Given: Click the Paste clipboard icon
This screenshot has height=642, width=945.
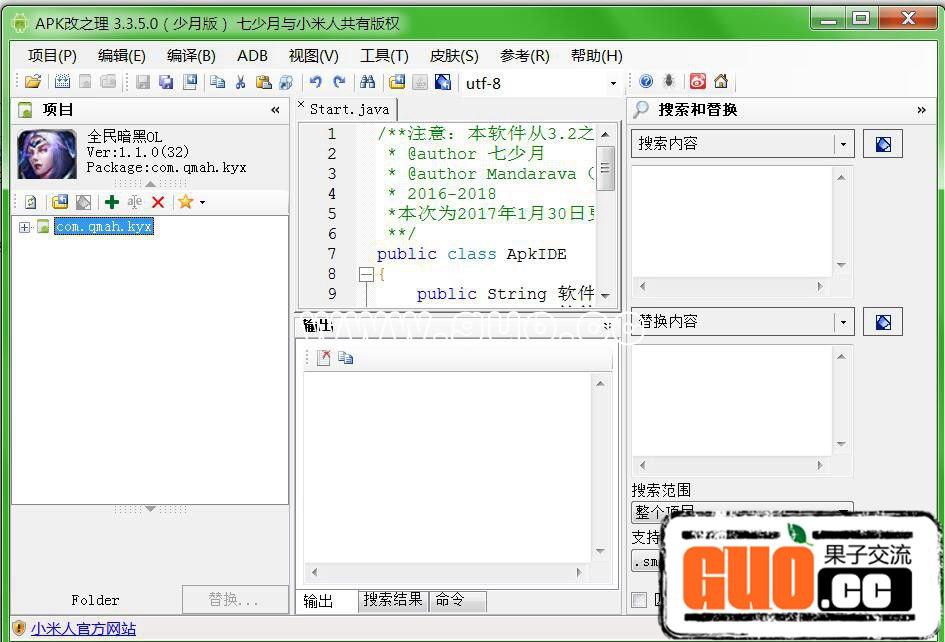Looking at the screenshot, I should pyautogui.click(x=263, y=81).
